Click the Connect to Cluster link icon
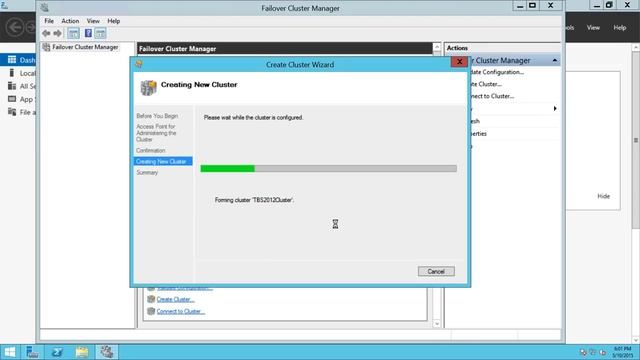640x360 pixels. pos(151,311)
